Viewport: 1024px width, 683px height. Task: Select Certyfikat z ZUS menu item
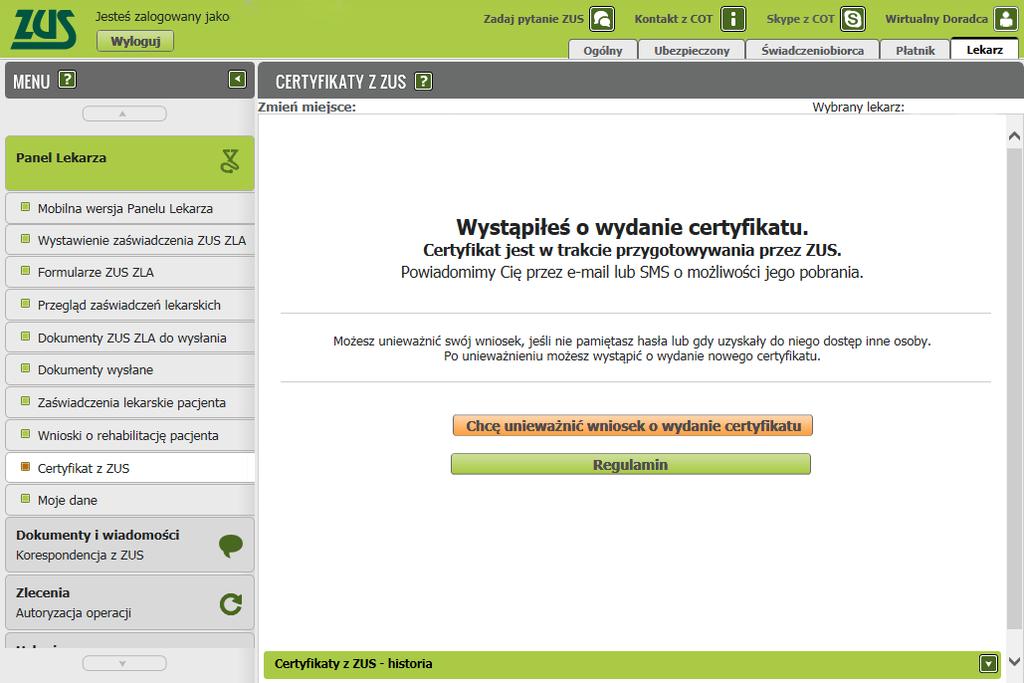point(130,468)
